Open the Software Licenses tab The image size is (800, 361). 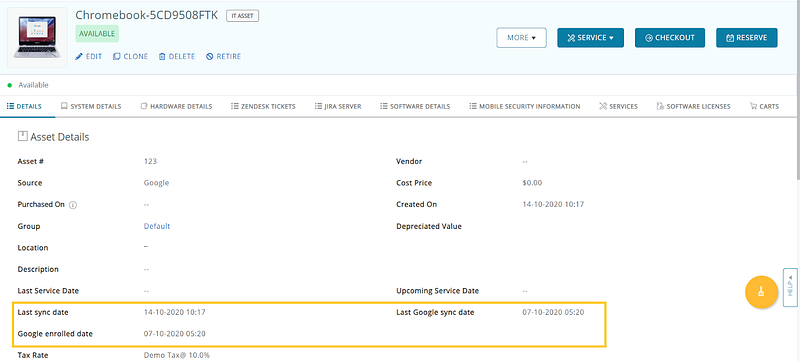(693, 107)
